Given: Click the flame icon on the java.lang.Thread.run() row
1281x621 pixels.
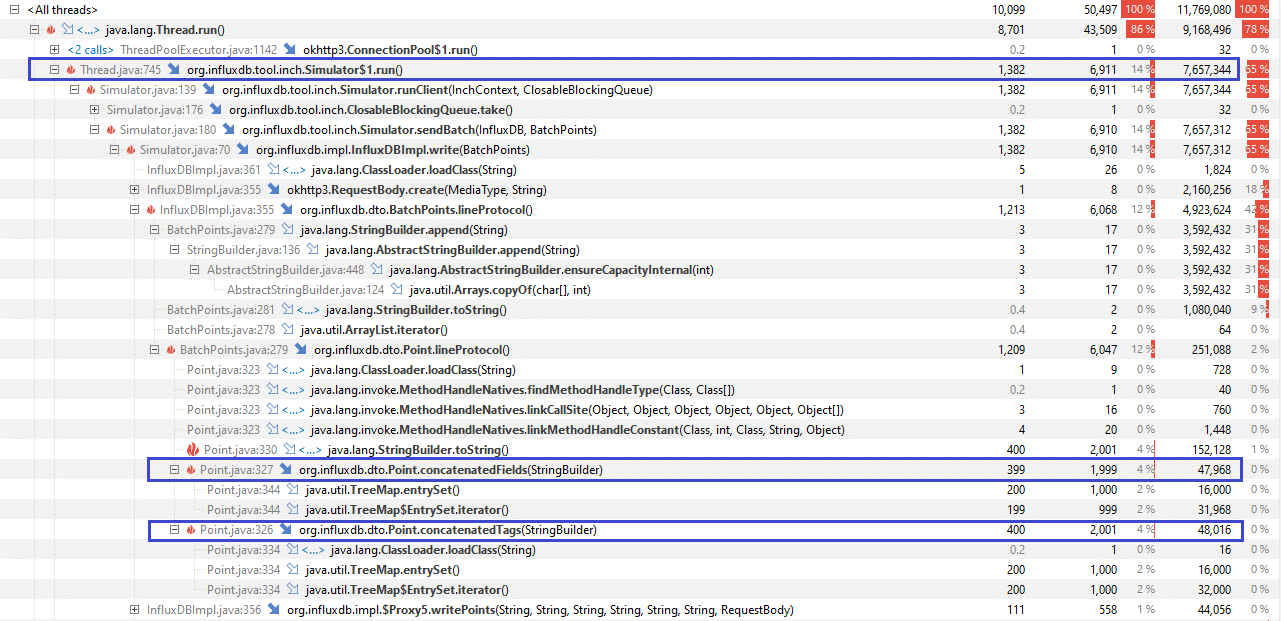Looking at the screenshot, I should coord(50,30).
